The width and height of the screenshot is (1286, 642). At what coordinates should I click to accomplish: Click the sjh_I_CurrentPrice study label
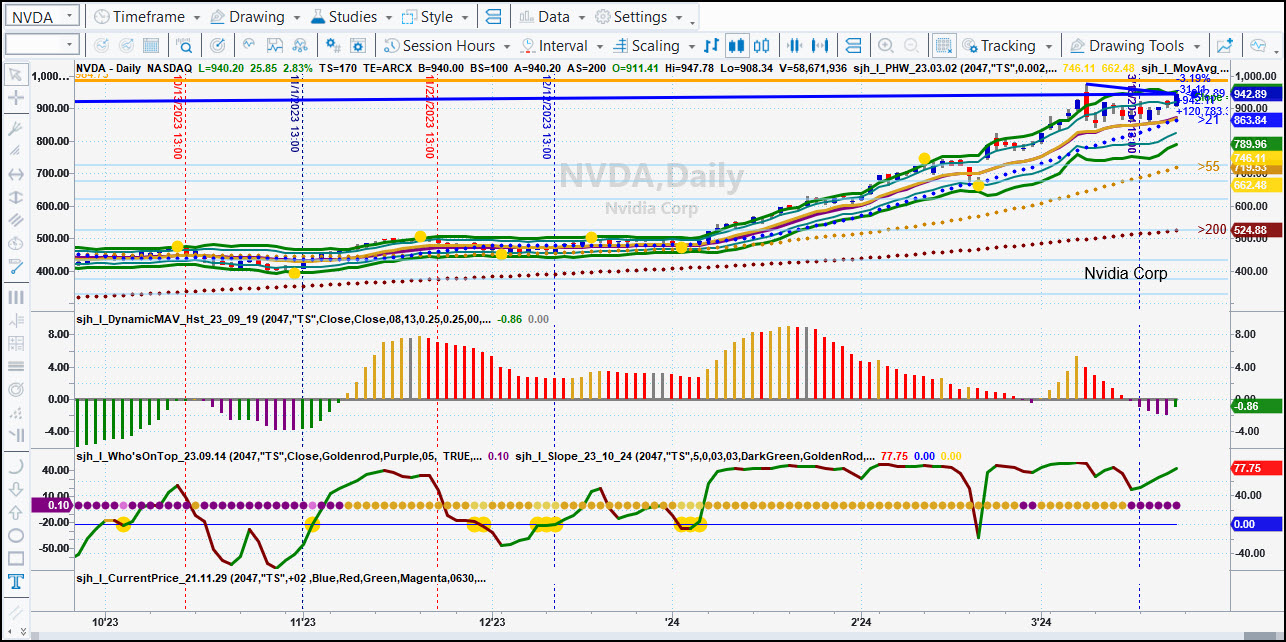[x=283, y=578]
